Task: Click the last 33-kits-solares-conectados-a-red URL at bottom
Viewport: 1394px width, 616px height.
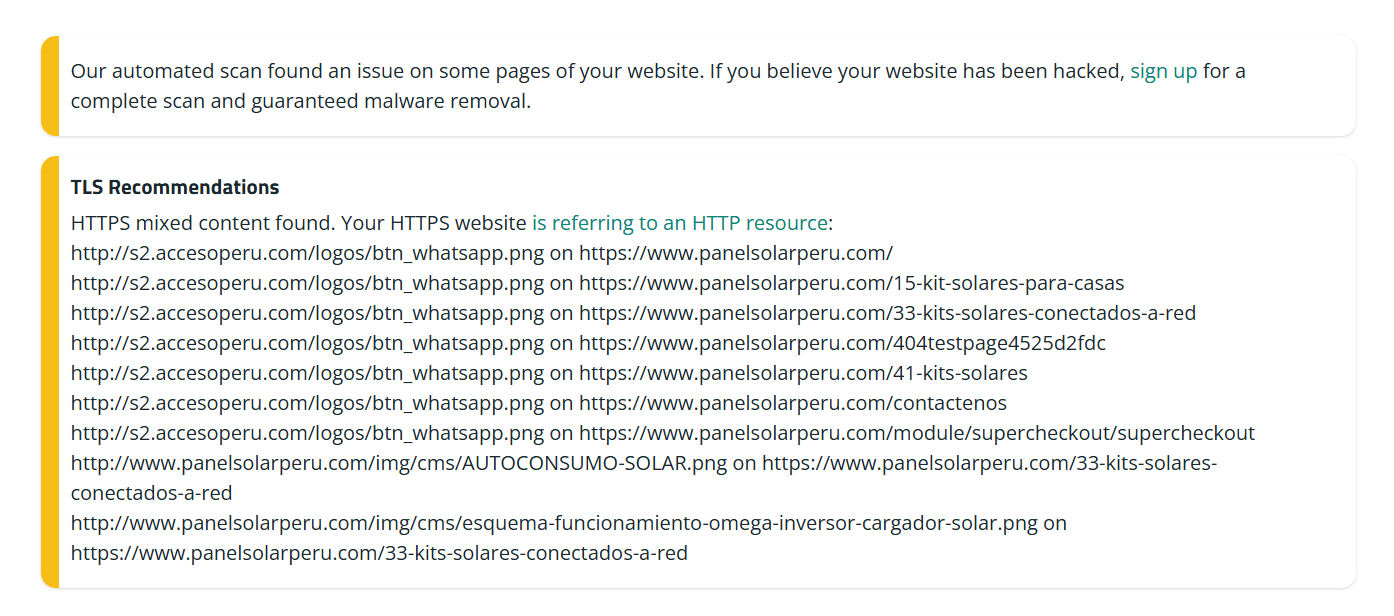Action: click(379, 553)
